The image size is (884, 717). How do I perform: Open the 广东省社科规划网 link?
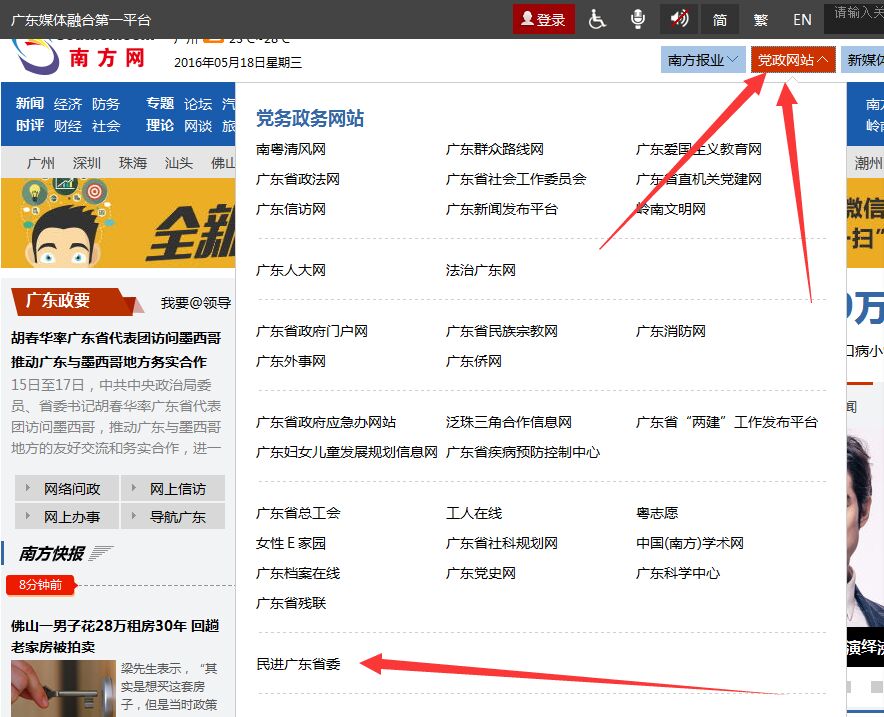pyautogui.click(x=502, y=543)
